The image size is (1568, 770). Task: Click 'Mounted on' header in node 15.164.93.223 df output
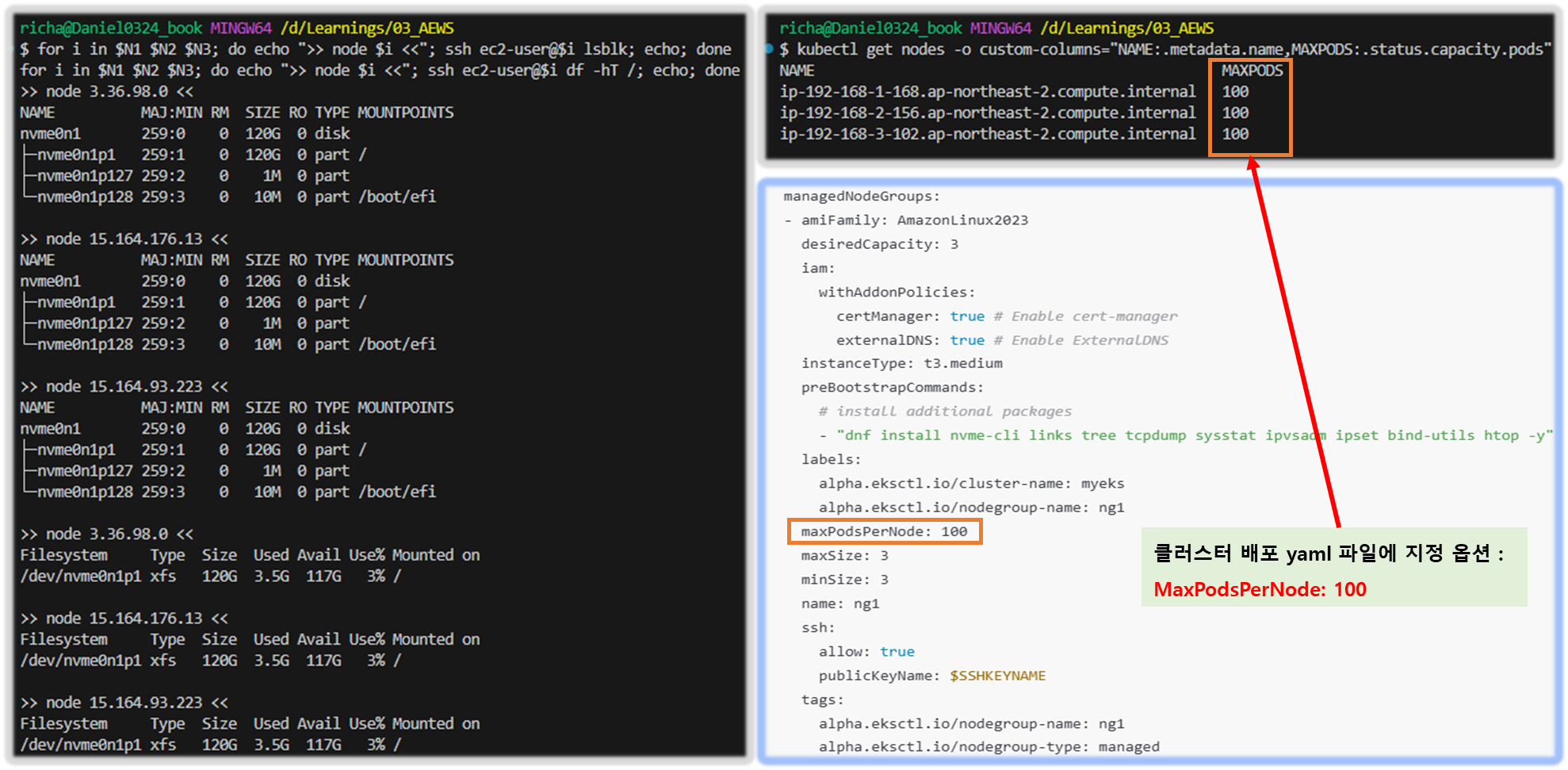coord(436,723)
